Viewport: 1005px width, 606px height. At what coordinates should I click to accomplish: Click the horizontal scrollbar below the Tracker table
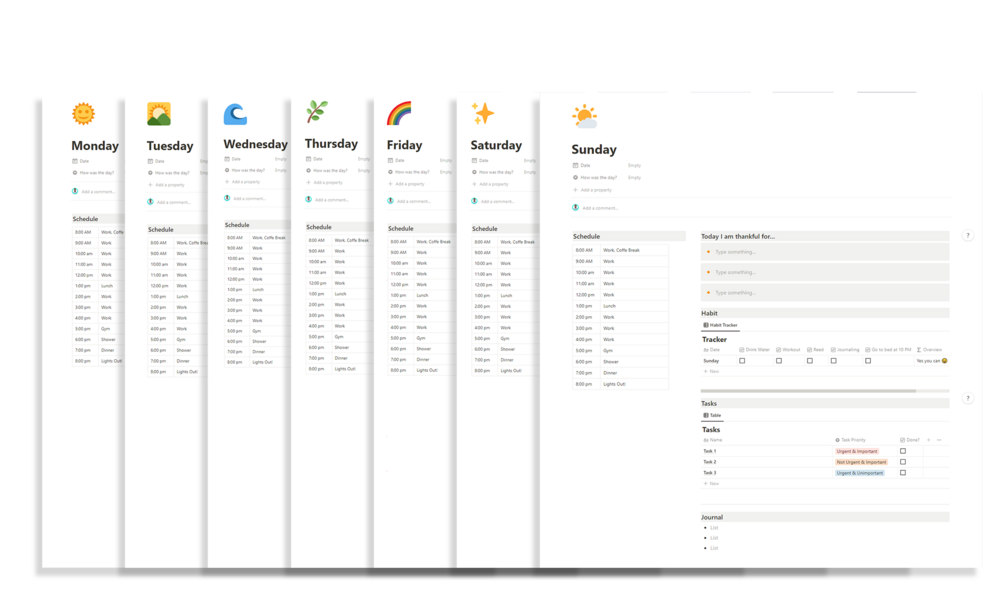pyautogui.click(x=808, y=391)
